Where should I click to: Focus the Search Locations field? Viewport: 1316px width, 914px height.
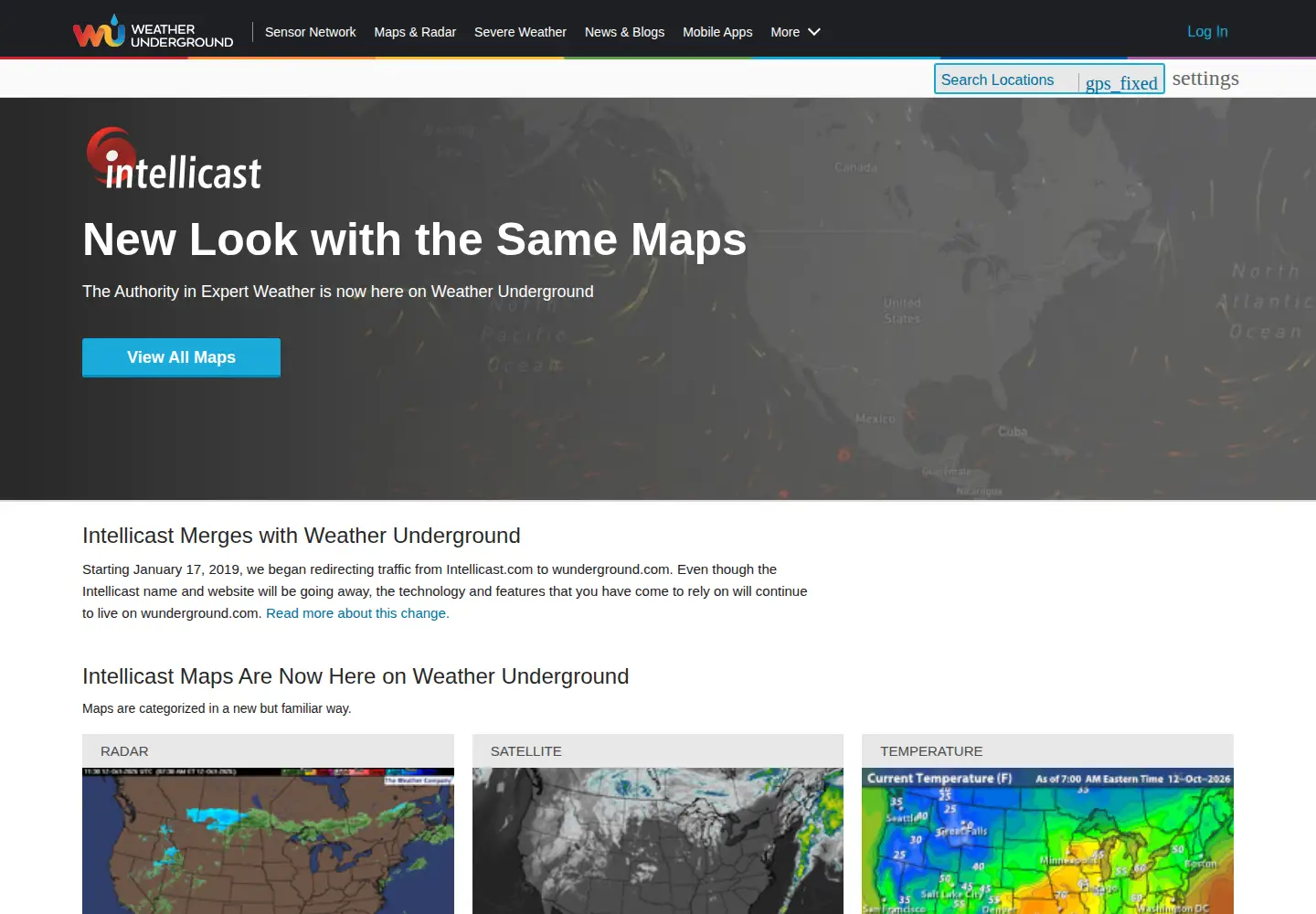coord(1007,80)
